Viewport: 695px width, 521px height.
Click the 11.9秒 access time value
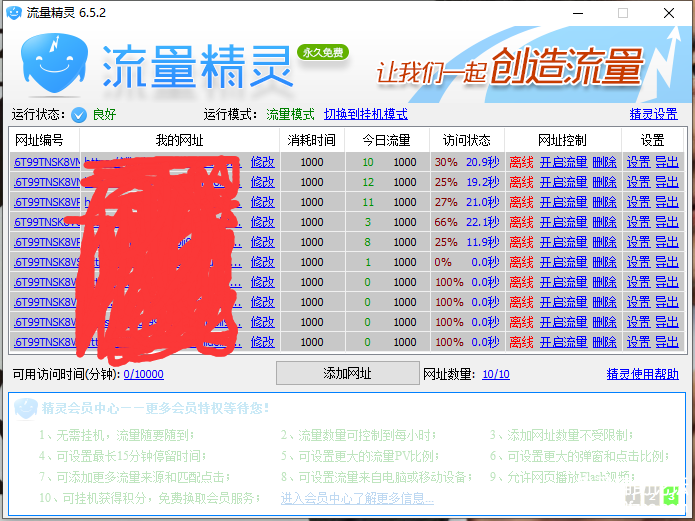482,242
